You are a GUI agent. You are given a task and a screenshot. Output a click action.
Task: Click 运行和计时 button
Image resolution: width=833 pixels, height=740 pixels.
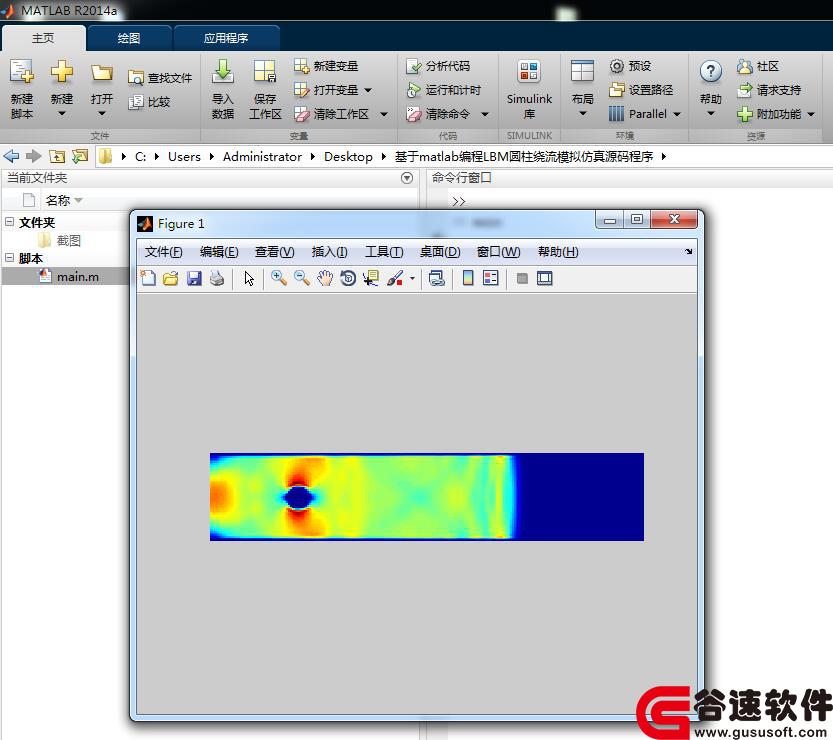(x=444, y=90)
